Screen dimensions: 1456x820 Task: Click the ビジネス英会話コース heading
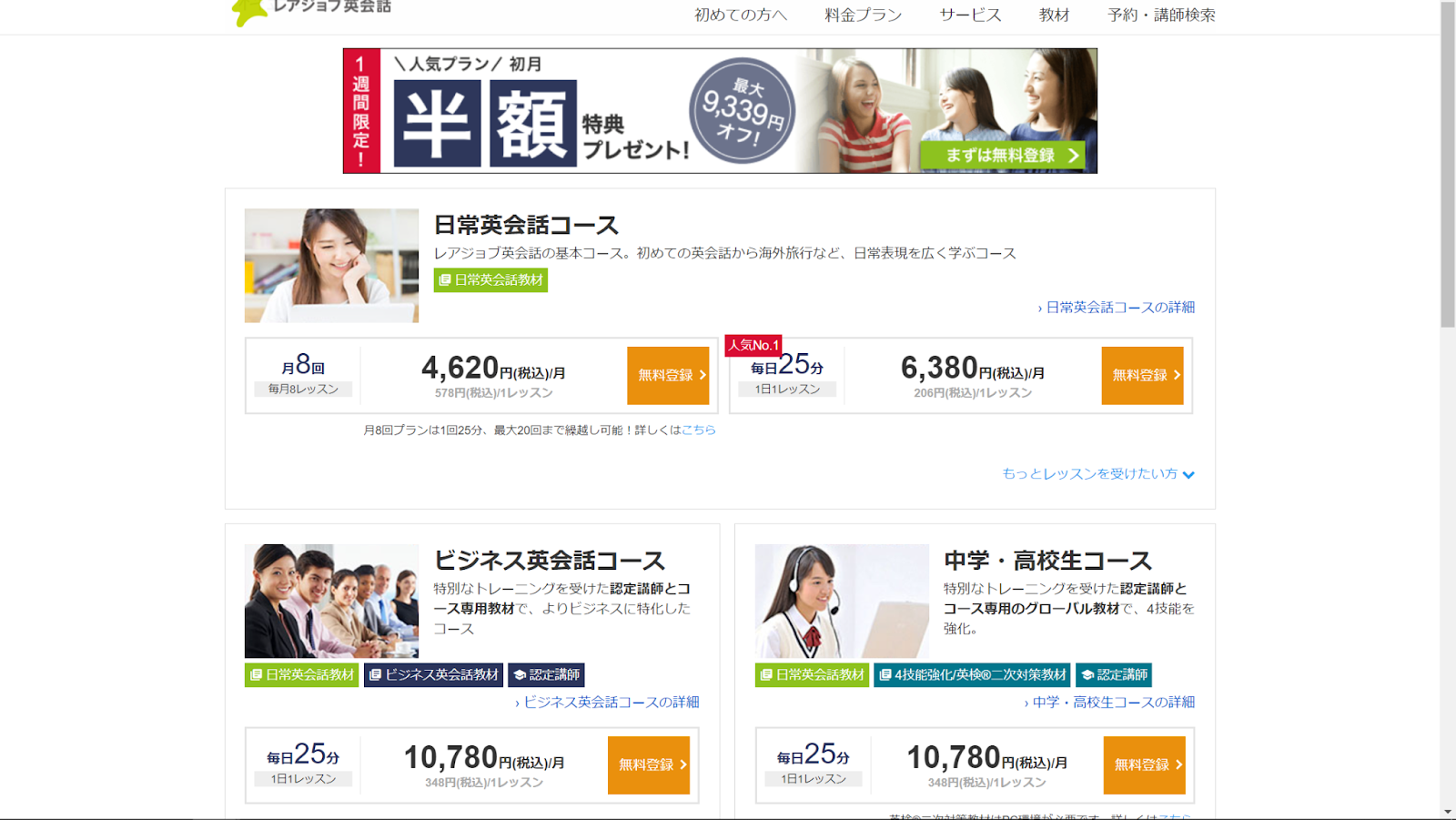click(550, 561)
